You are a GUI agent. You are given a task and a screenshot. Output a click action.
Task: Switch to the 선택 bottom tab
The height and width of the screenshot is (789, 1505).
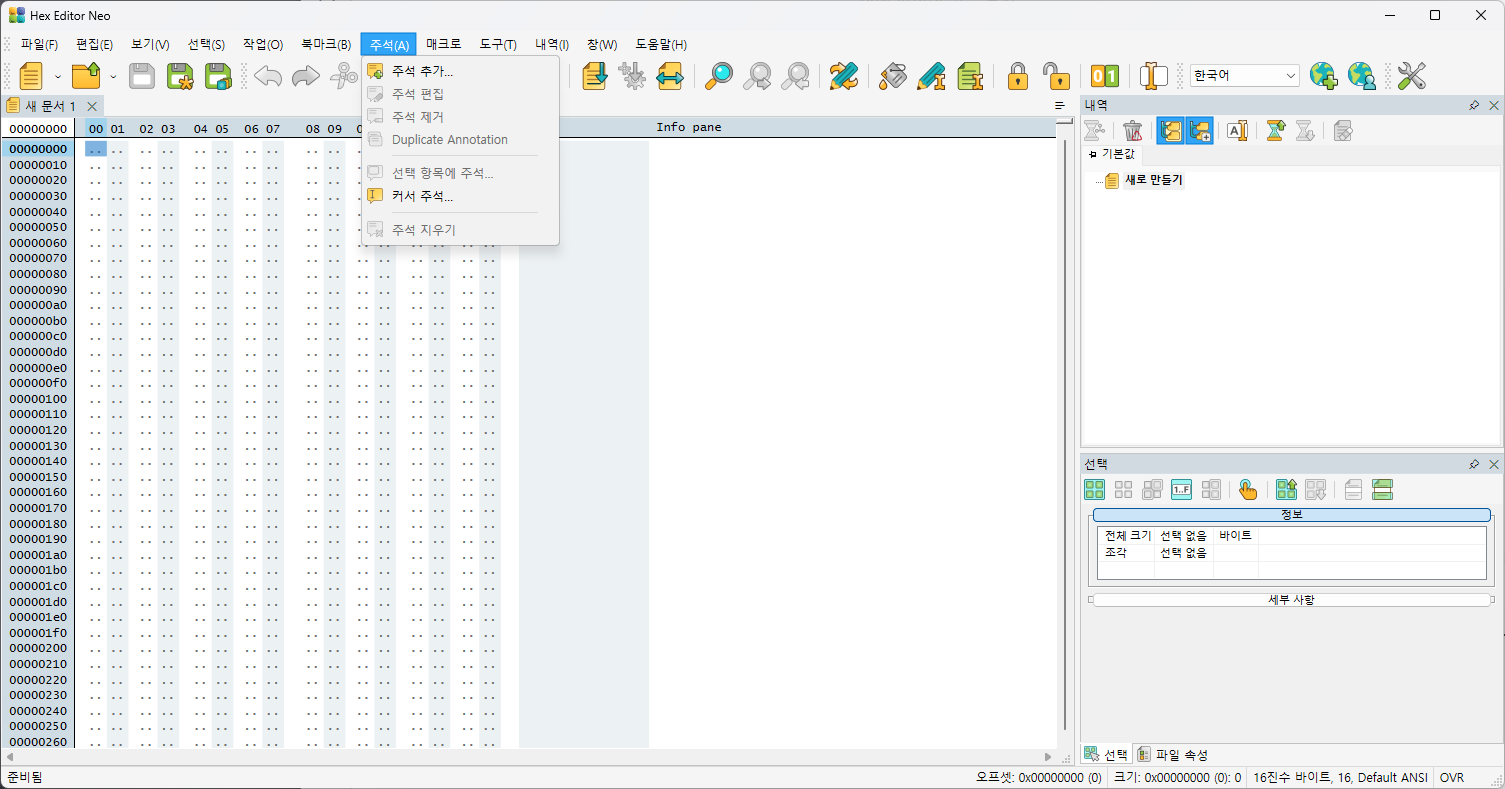(1107, 755)
